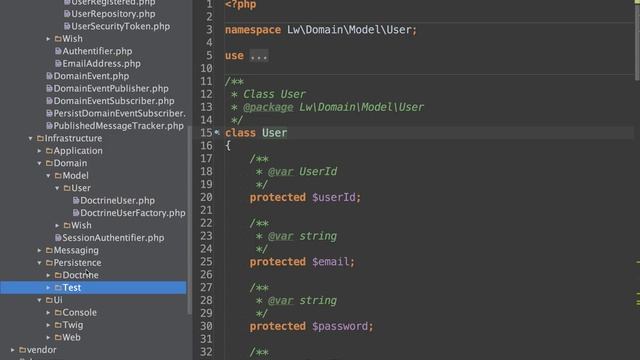Click the $password property declaration
This screenshot has width=640, height=360.
pyautogui.click(x=311, y=327)
